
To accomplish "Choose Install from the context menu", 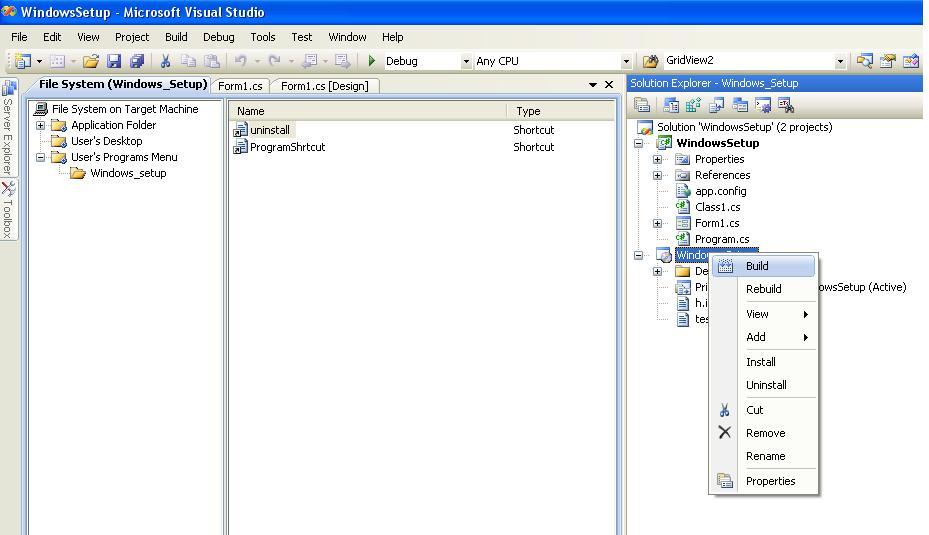I will click(x=763, y=362).
